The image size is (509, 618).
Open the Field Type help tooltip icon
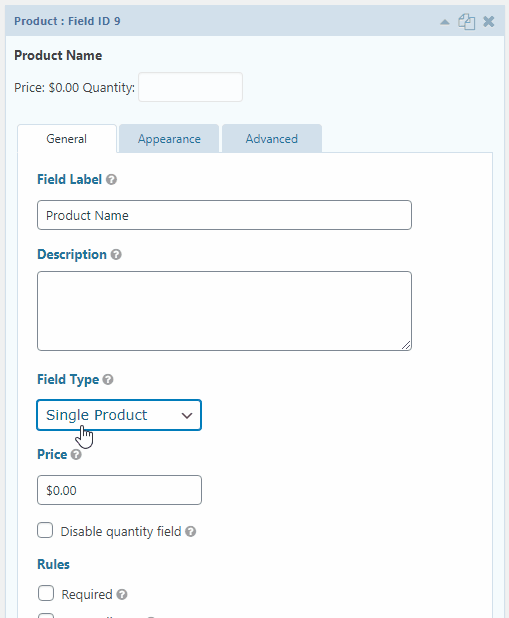point(108,380)
